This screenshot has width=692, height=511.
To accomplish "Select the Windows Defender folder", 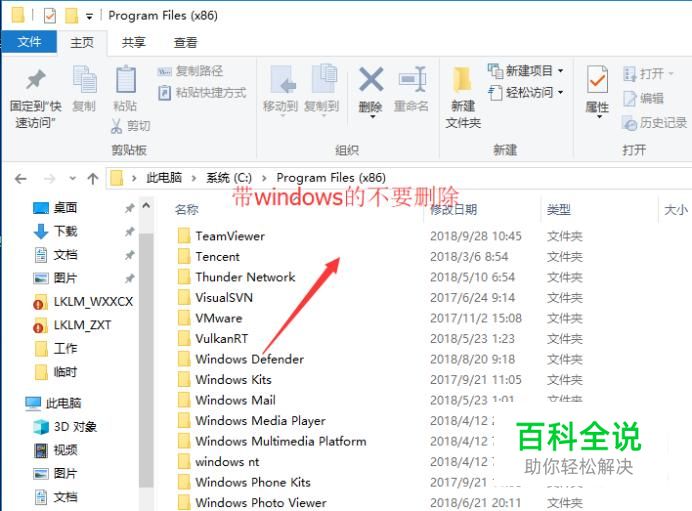I will (241, 359).
